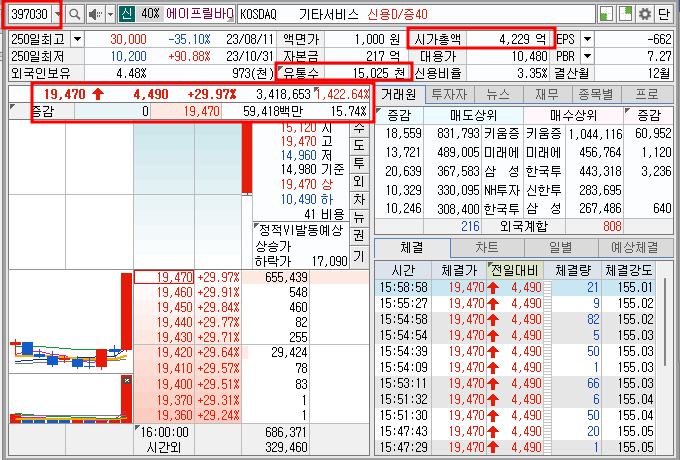
Task: Click the 하락가 17,090 value
Action: click(330, 261)
